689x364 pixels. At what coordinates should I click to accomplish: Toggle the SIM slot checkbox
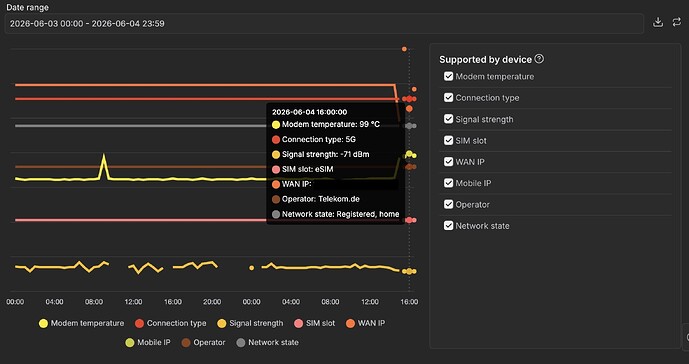448,140
